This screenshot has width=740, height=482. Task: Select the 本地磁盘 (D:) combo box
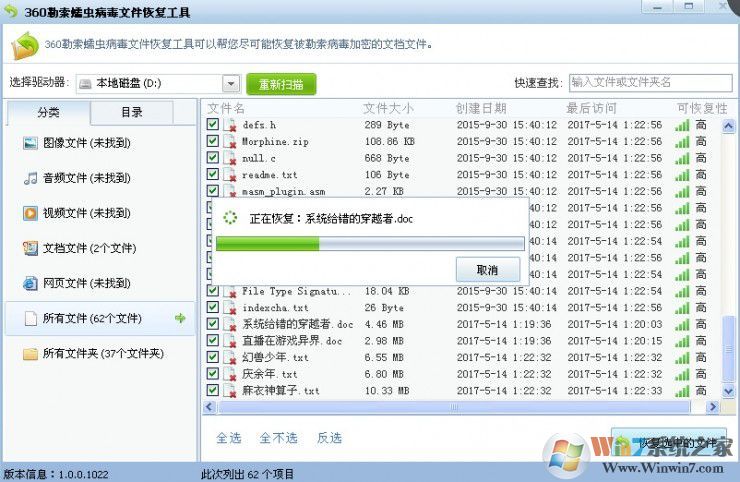click(158, 84)
